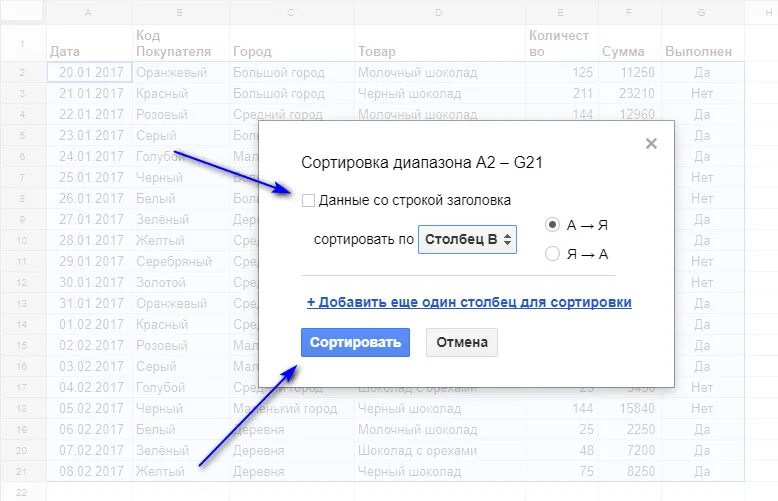The width and height of the screenshot is (778, 501).
Task: Click the 'Серебряный' cell
Action: tap(181, 261)
